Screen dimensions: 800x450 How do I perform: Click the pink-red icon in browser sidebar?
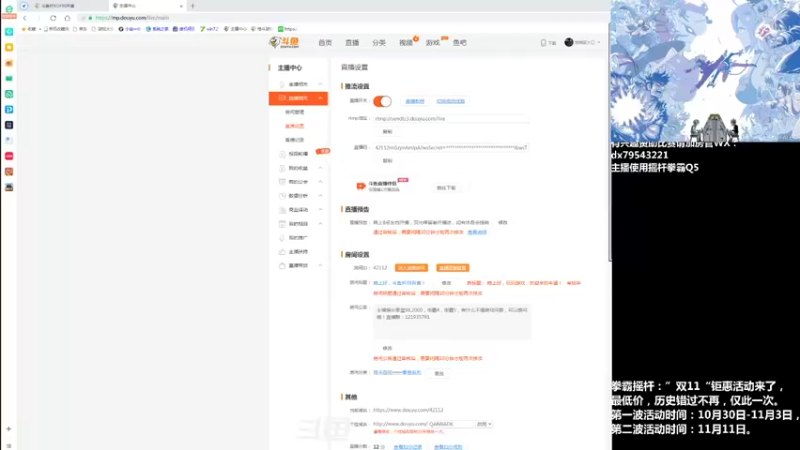pyautogui.click(x=9, y=156)
